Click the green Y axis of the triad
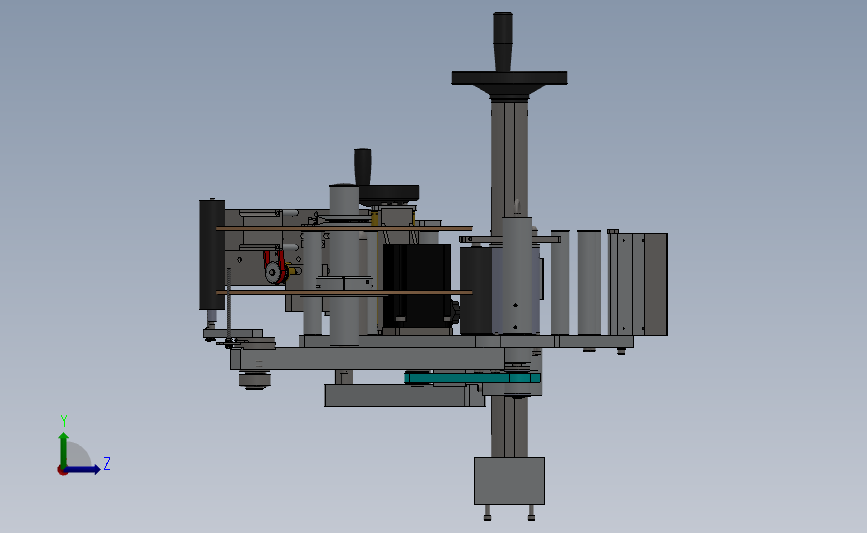The image size is (867, 533). coord(64,451)
